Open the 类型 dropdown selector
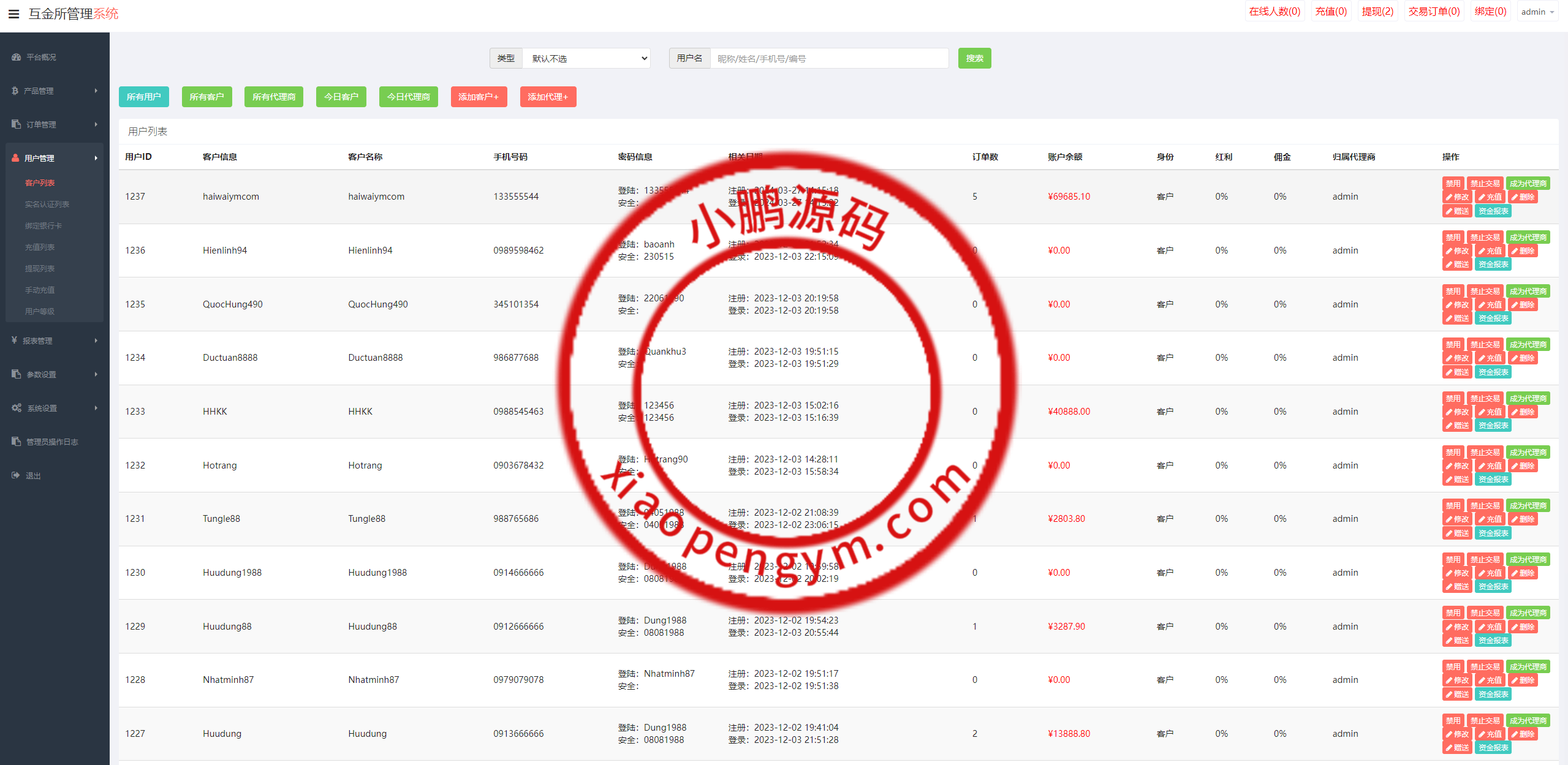The height and width of the screenshot is (765, 1568). (586, 58)
